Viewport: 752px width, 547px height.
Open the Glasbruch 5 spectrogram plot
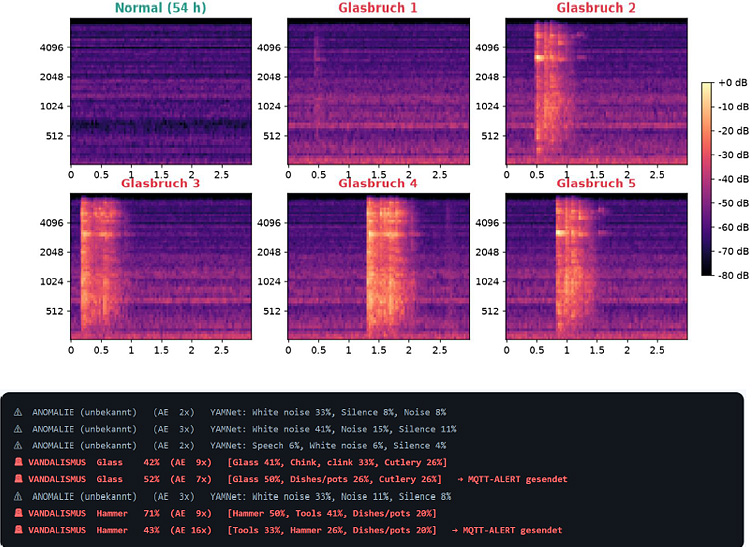597,267
